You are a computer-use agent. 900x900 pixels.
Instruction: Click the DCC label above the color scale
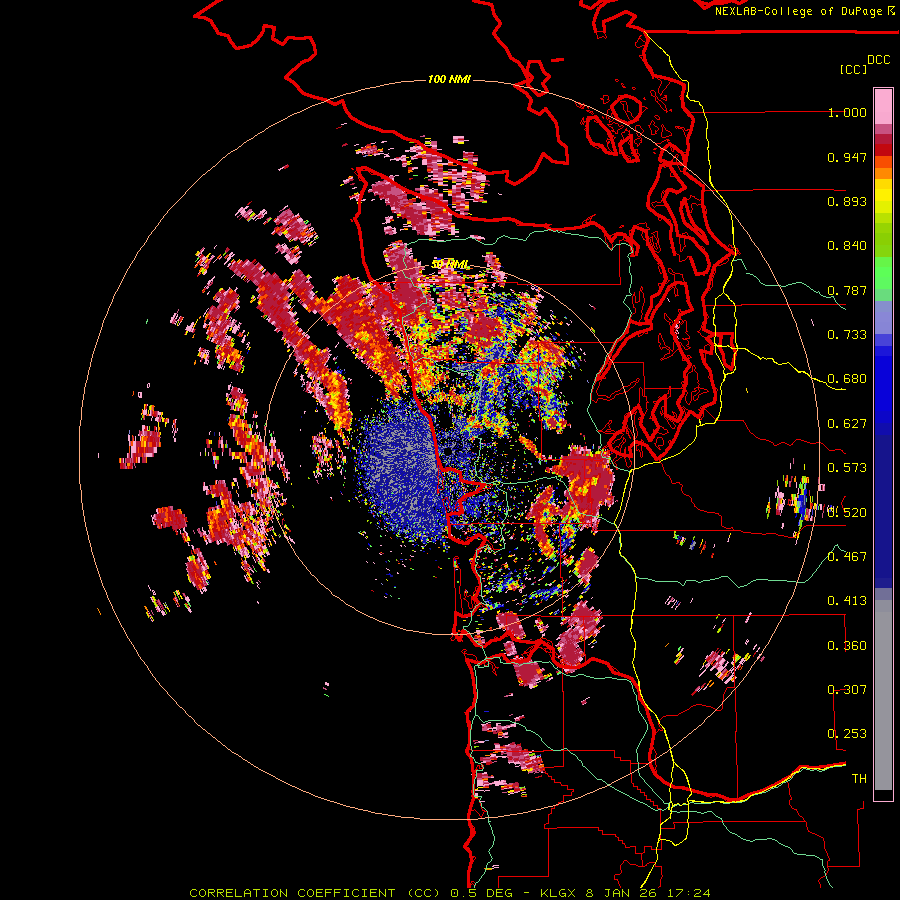click(x=879, y=60)
